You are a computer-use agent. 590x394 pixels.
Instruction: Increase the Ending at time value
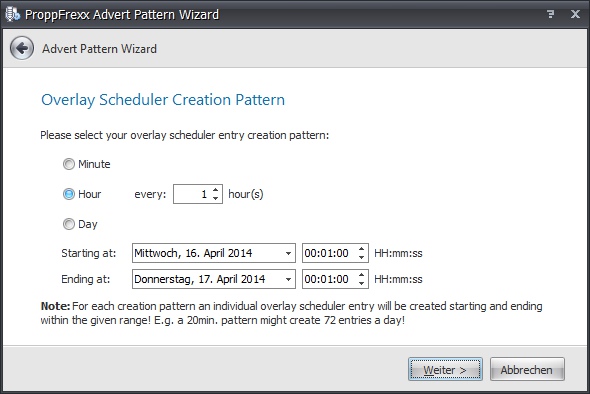click(x=362, y=275)
